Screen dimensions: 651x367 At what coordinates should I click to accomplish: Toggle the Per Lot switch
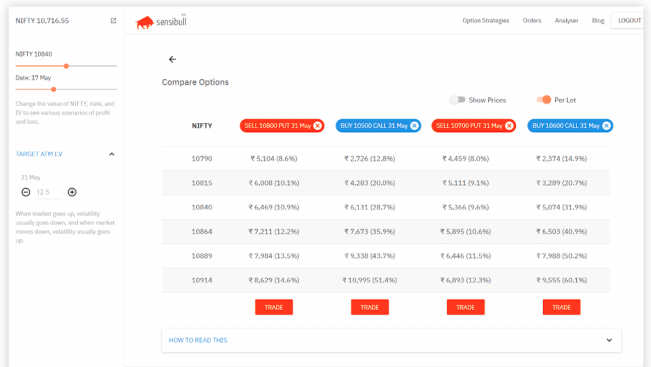(x=544, y=100)
